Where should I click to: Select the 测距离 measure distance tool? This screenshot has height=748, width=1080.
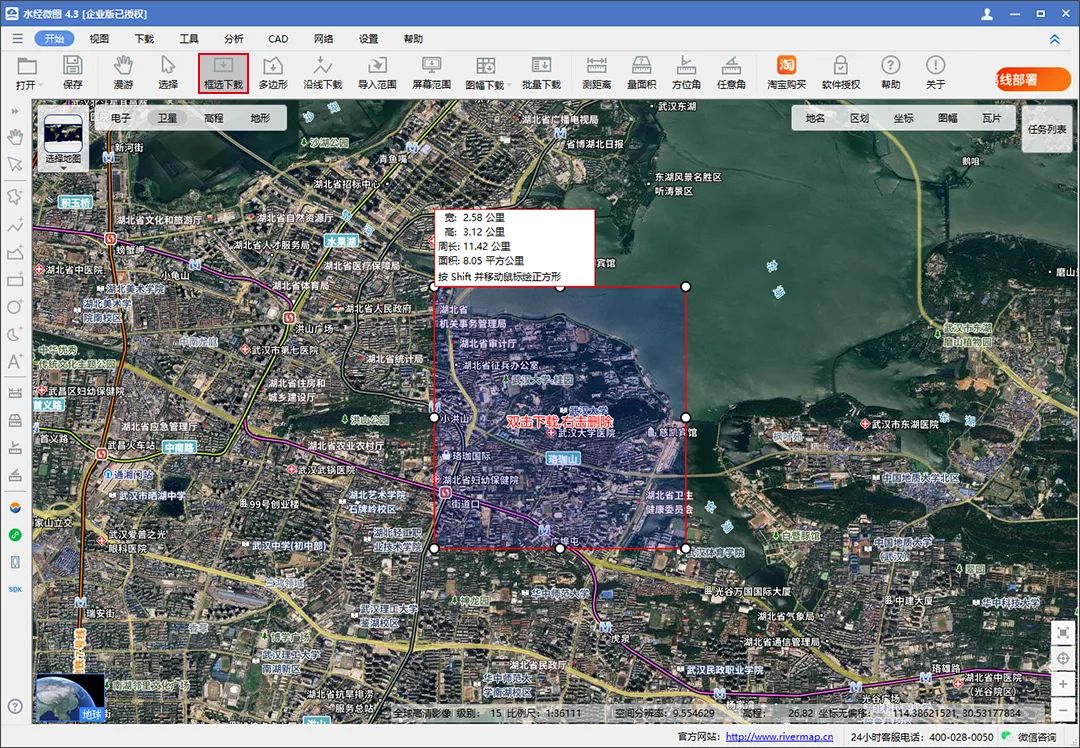(596, 72)
